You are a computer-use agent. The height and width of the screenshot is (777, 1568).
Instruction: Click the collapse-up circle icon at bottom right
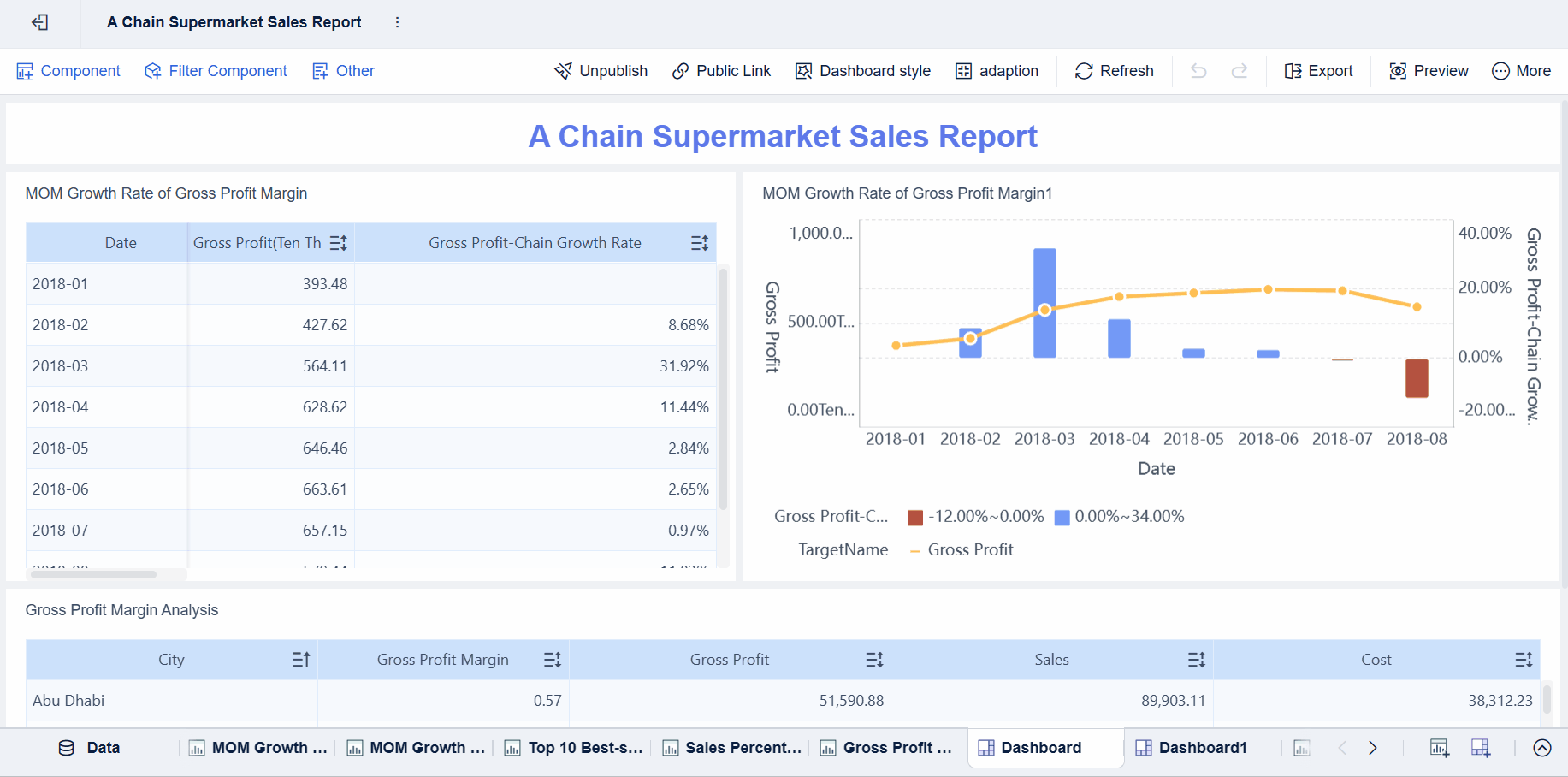pyautogui.click(x=1541, y=748)
